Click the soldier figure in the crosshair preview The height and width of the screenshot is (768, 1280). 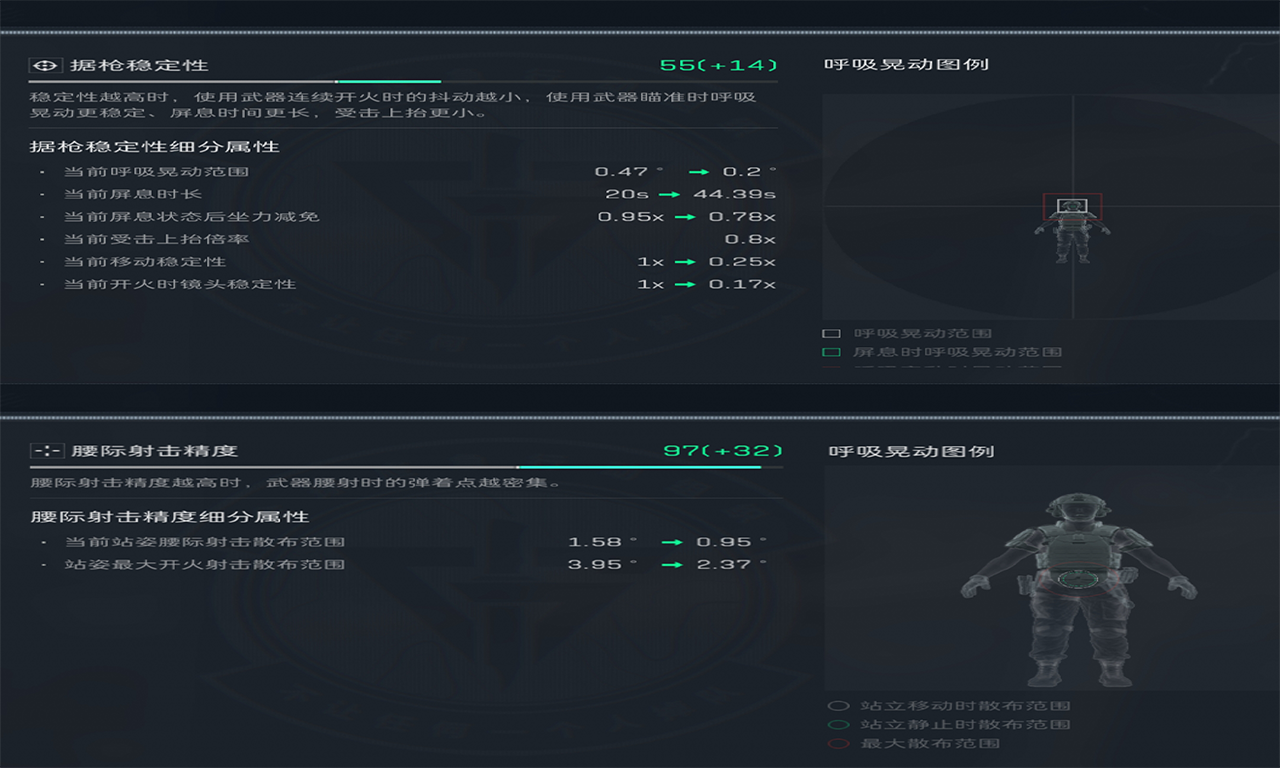[1072, 236]
